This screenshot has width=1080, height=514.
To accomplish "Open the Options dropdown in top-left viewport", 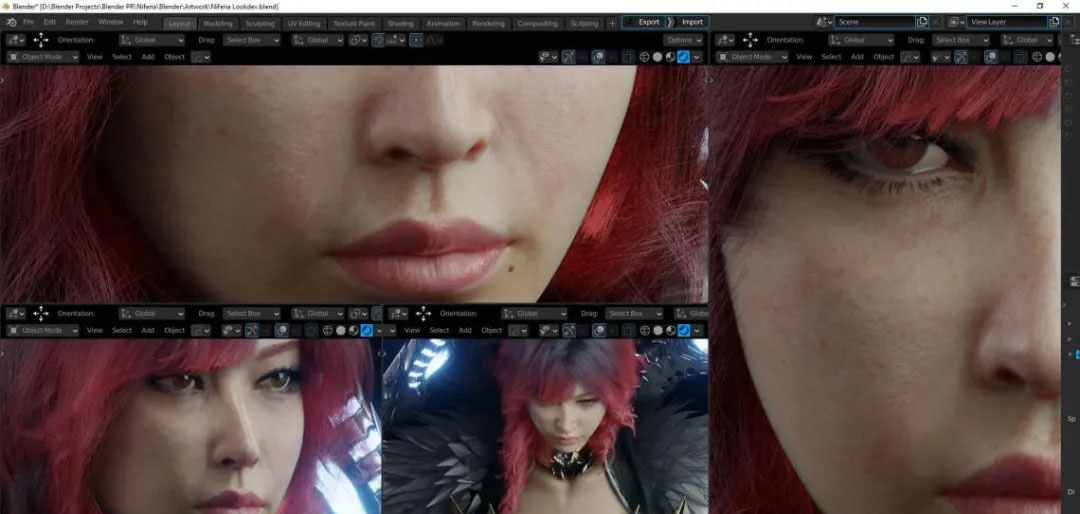I will [x=683, y=40].
